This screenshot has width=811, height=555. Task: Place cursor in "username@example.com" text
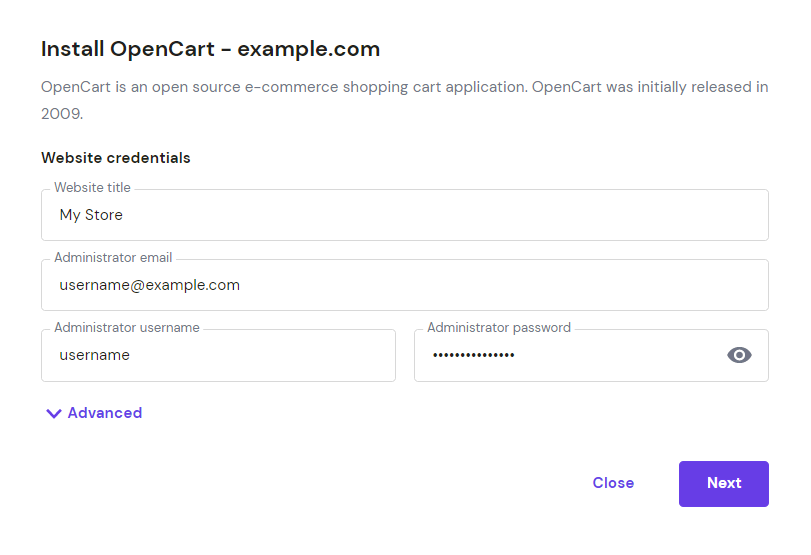[149, 285]
